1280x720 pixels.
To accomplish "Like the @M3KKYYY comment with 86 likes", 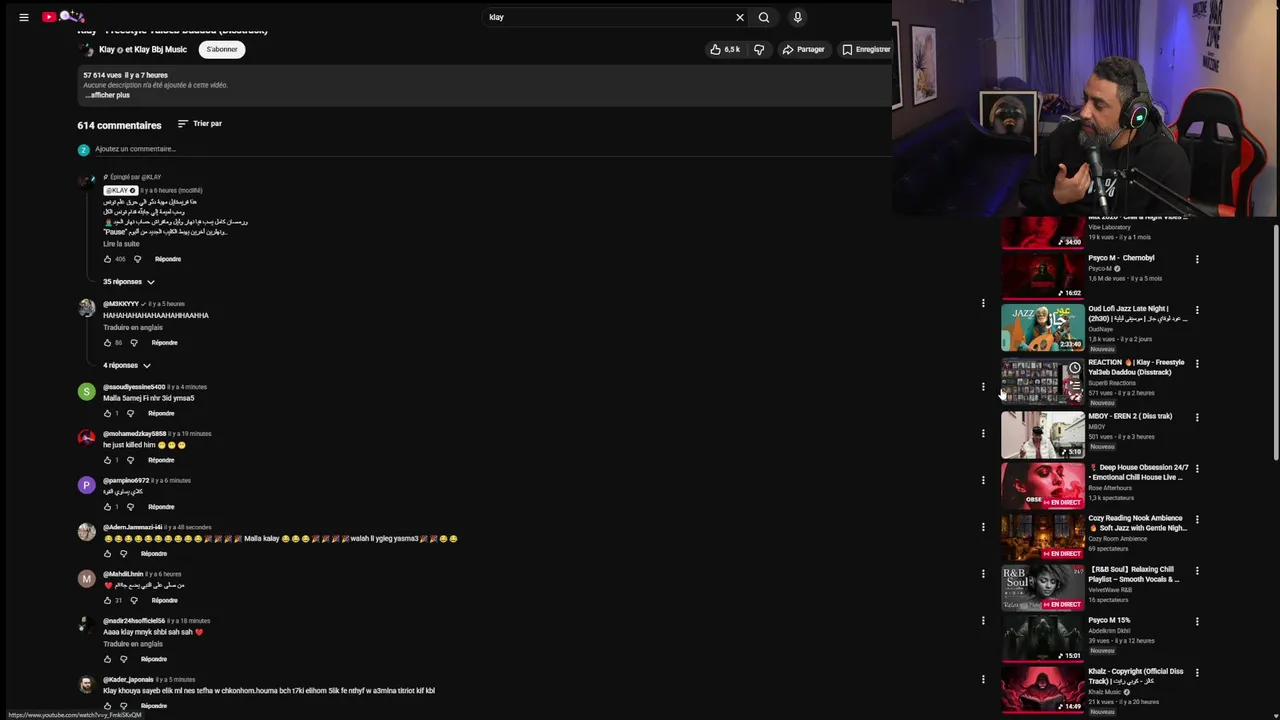I will pos(108,343).
